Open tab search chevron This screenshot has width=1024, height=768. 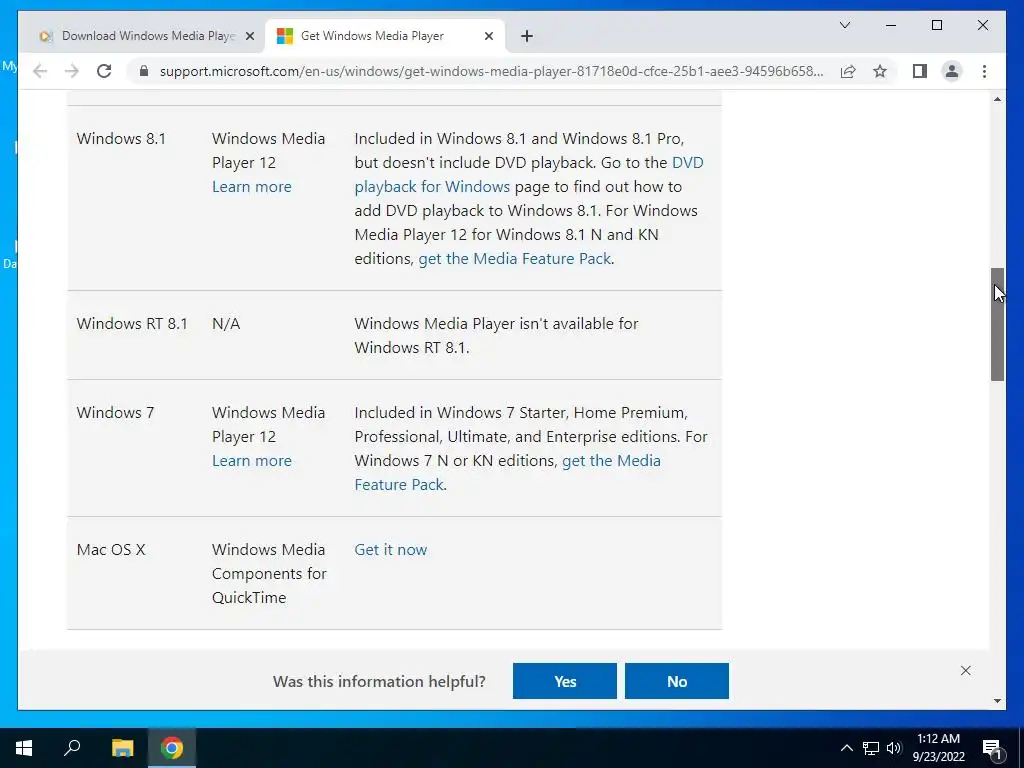844,25
